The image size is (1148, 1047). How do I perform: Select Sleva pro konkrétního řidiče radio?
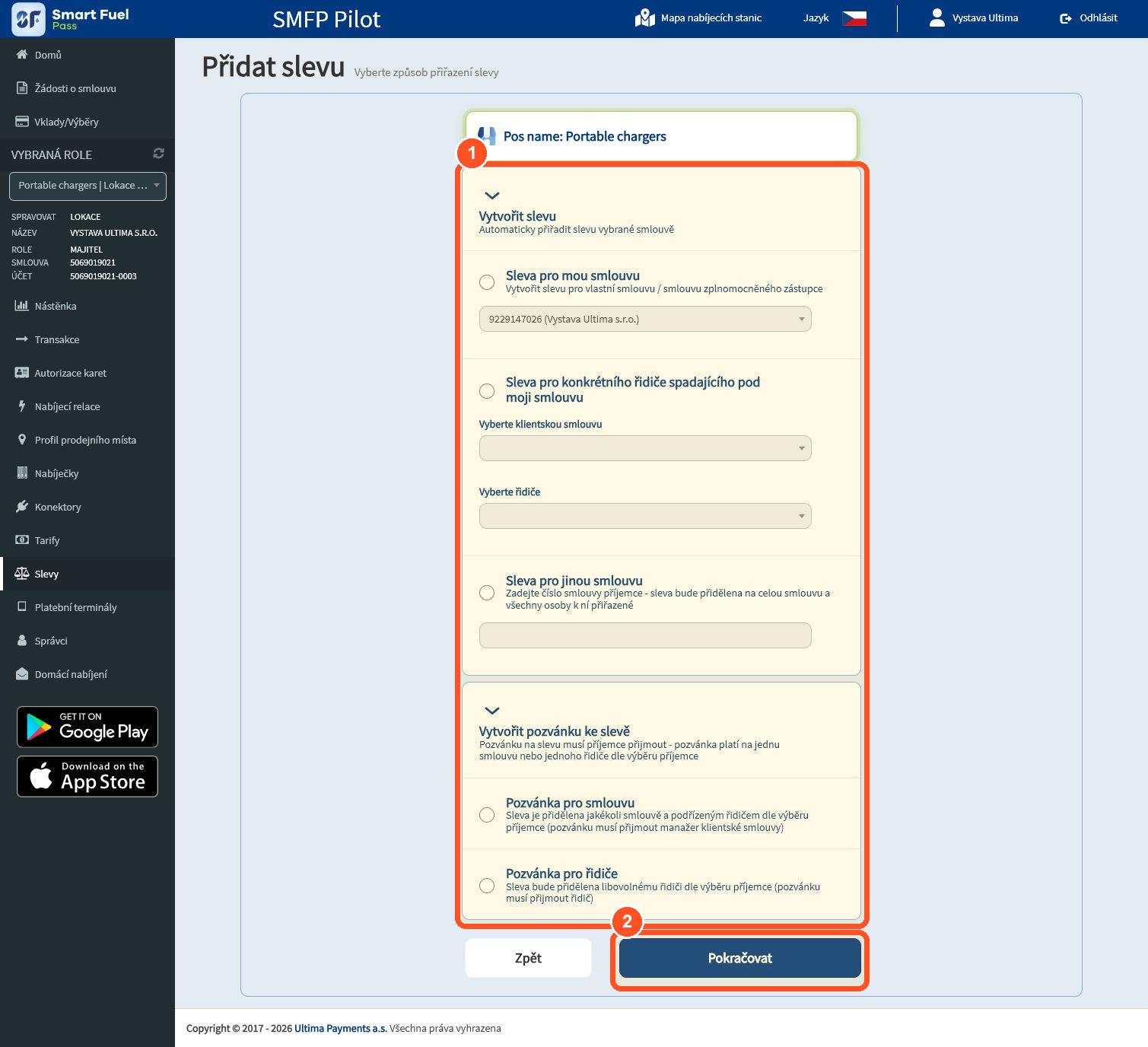[487, 391]
